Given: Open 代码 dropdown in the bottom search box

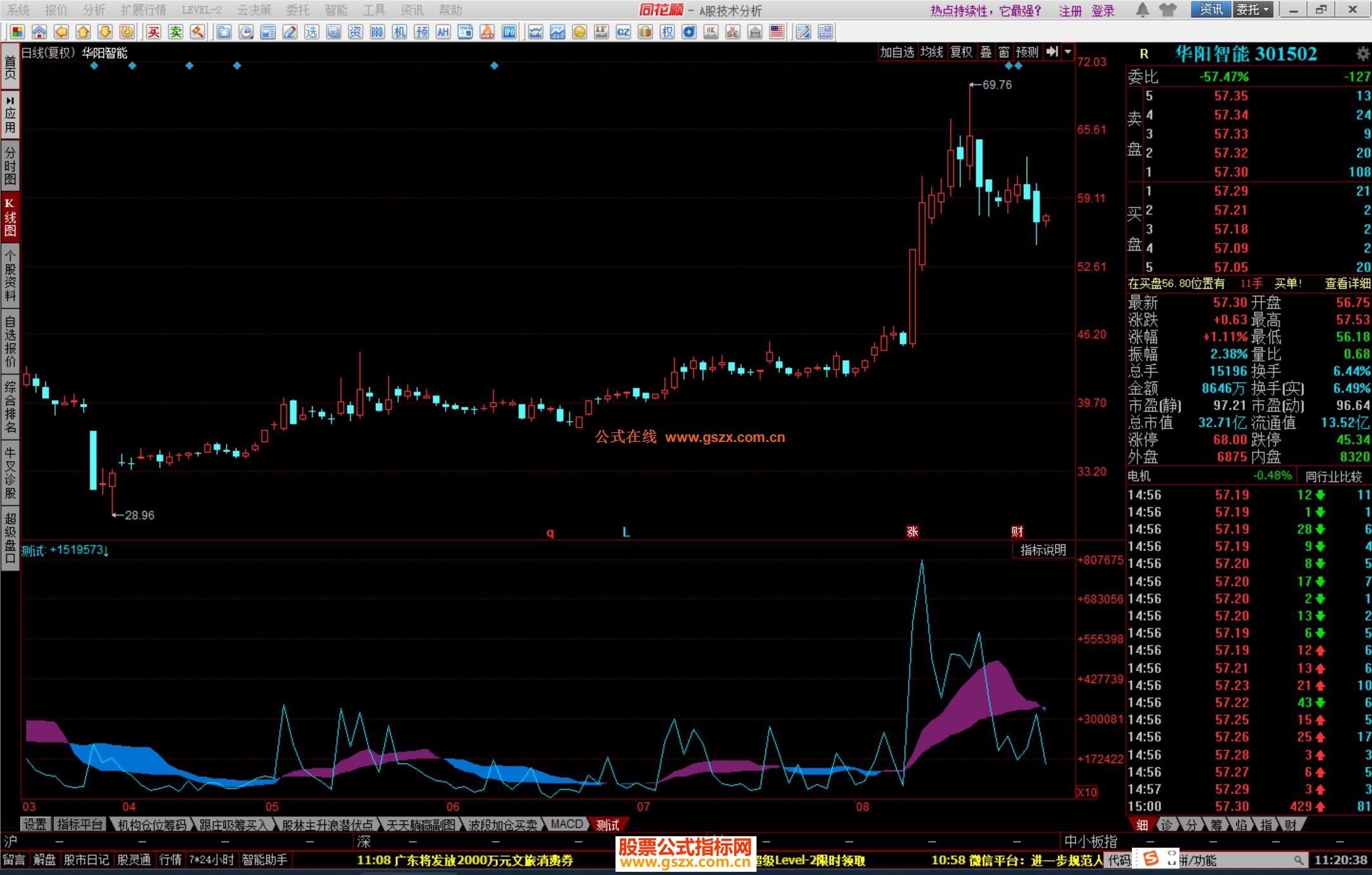Looking at the screenshot, I should (1120, 860).
